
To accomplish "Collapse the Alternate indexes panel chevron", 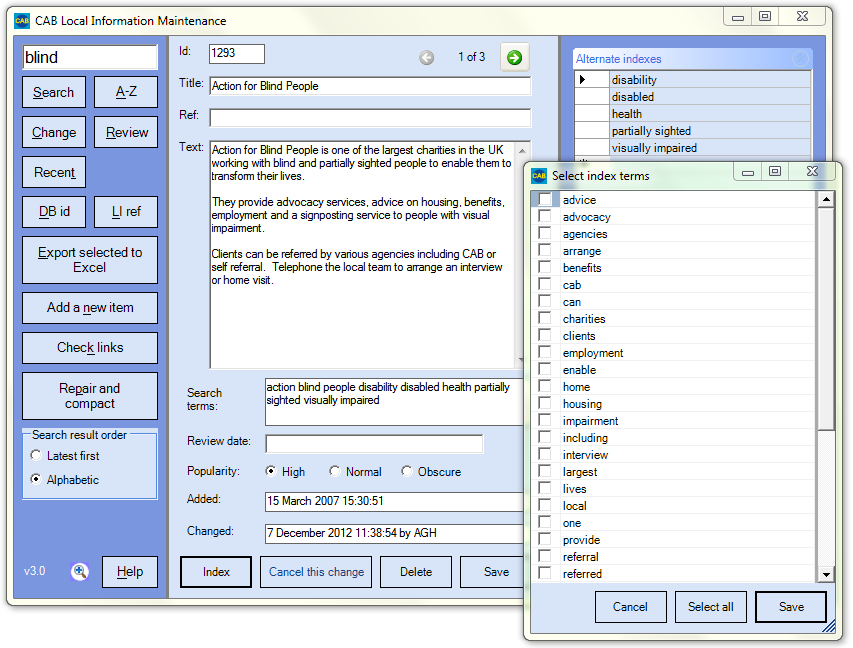I will click(x=800, y=59).
